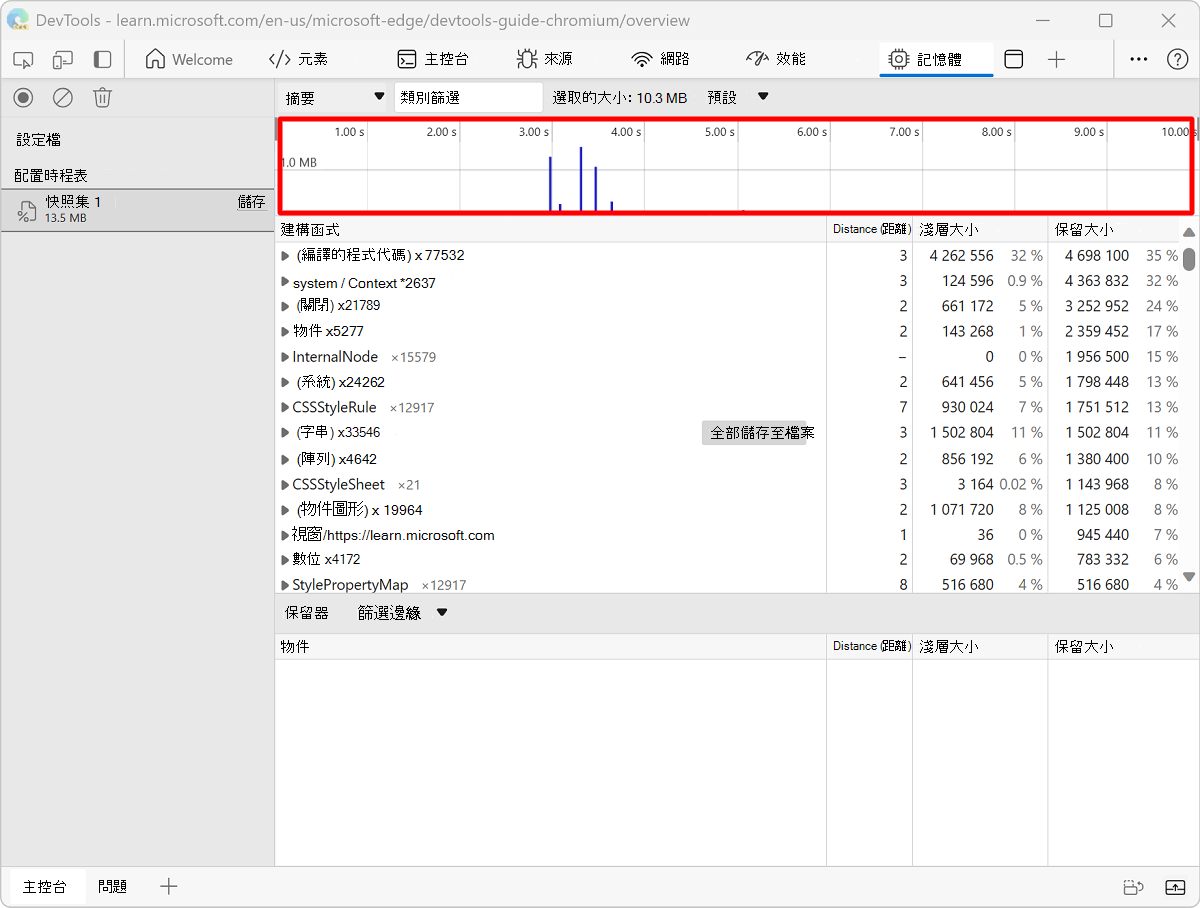The width and height of the screenshot is (1200, 908).
Task: Sort by 建構函式 column header
Action: click(551, 230)
